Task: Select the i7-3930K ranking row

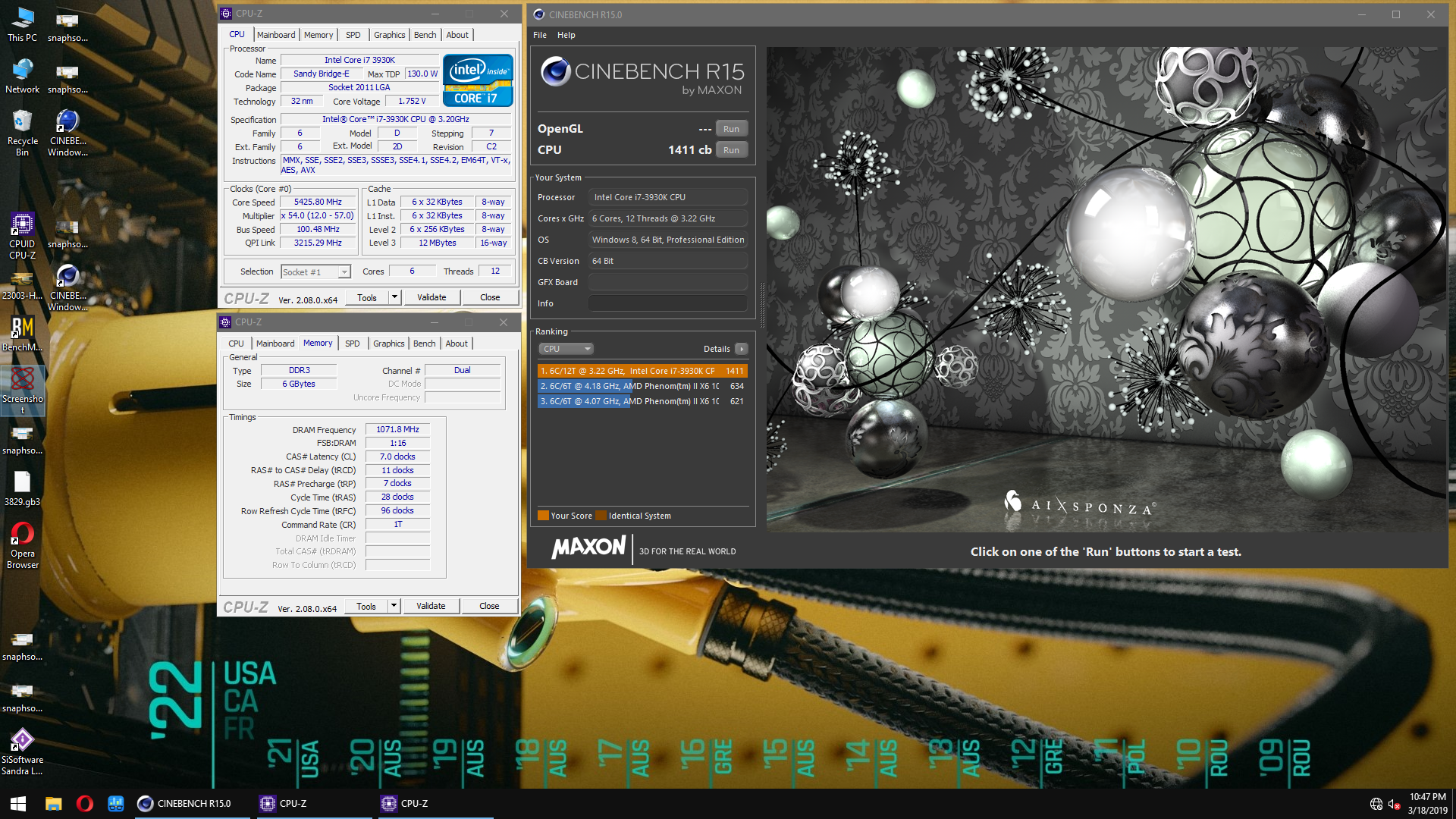Action: point(642,371)
